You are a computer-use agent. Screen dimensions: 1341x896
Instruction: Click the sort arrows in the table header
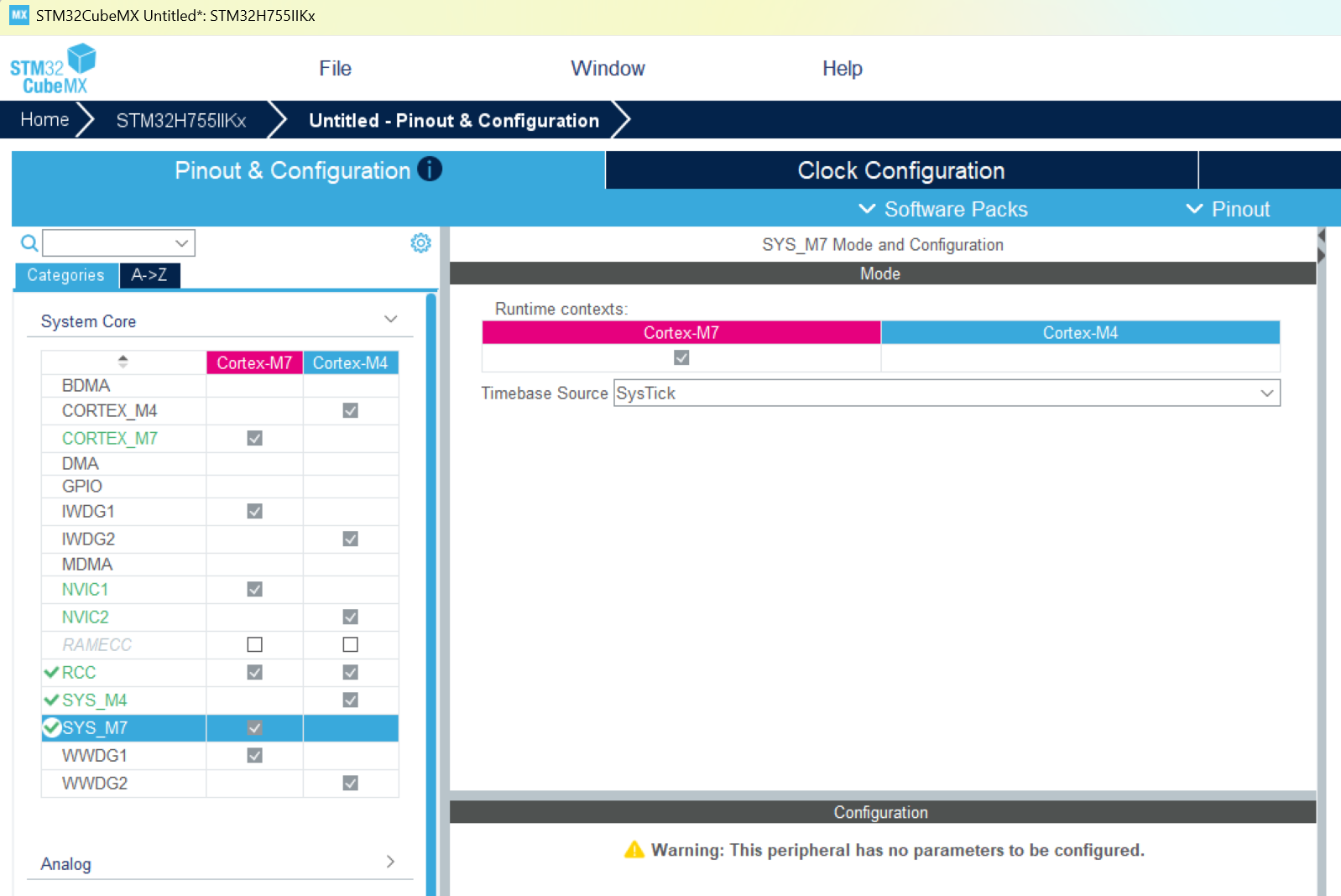(123, 362)
